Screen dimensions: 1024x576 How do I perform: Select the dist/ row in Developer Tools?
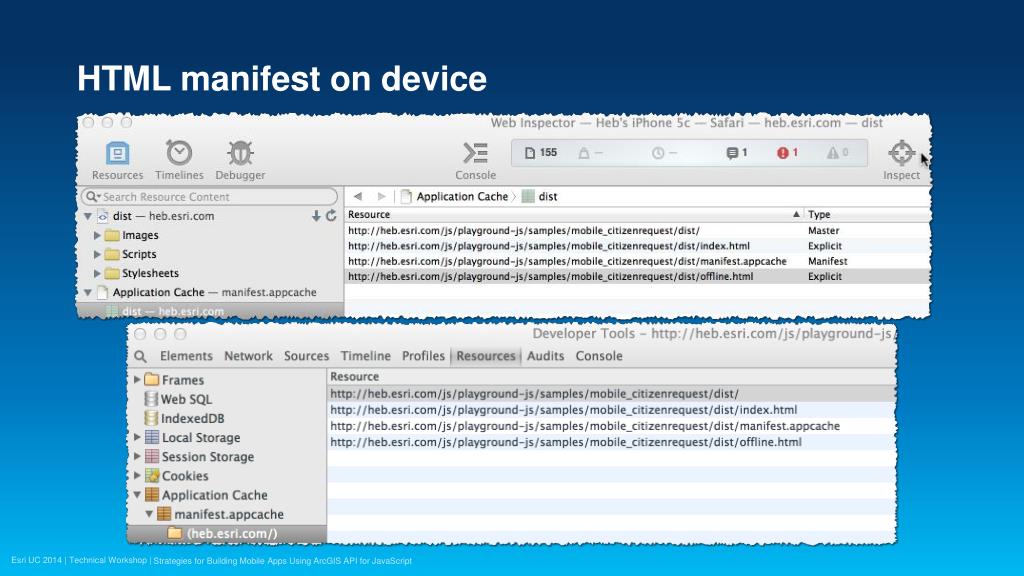(x=611, y=394)
